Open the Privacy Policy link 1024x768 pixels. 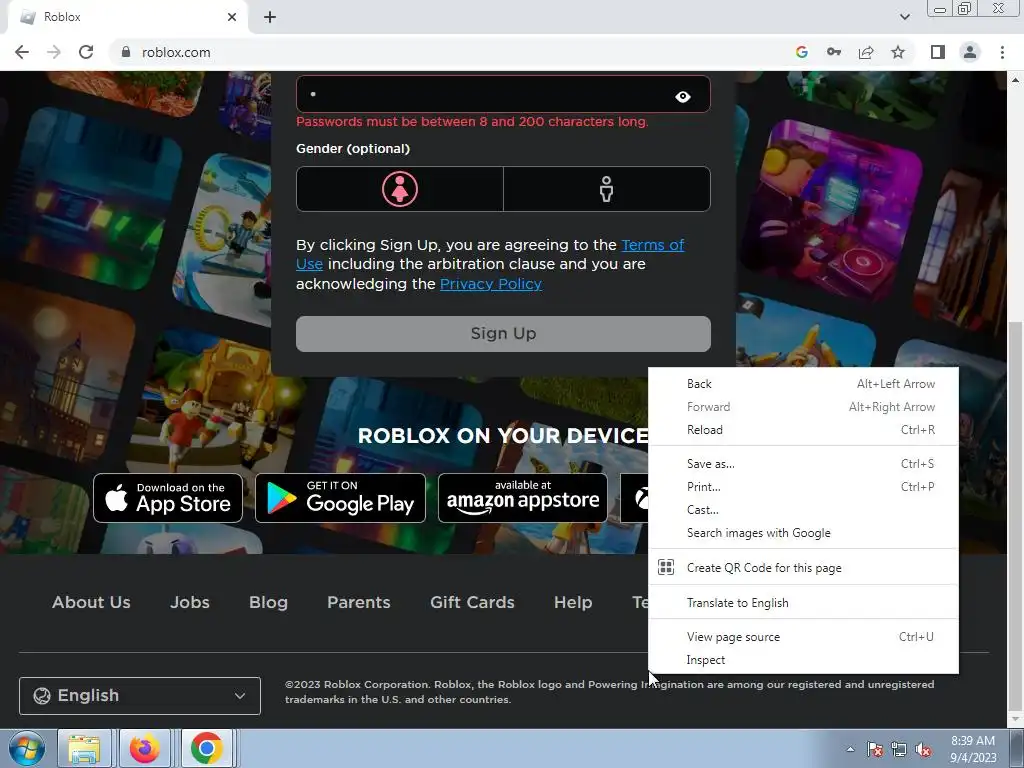point(491,284)
